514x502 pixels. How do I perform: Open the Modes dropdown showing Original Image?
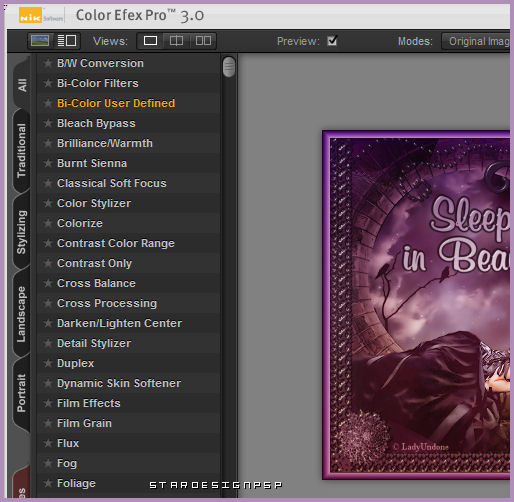click(476, 41)
